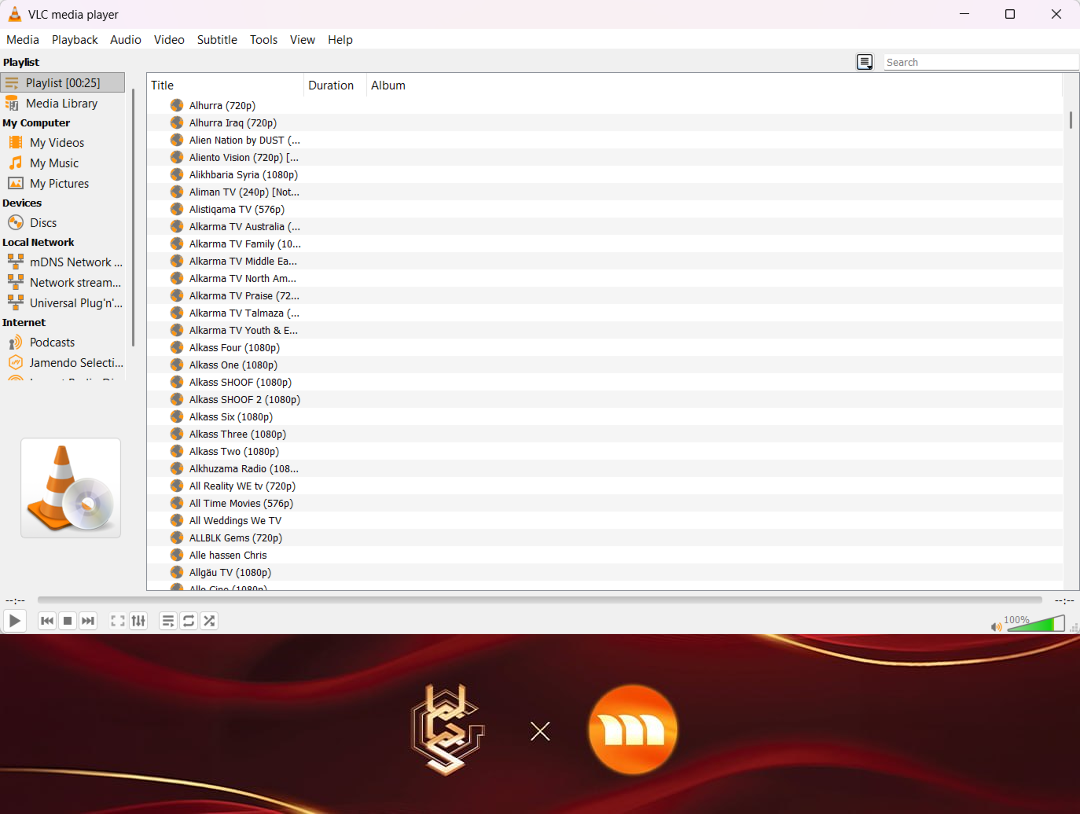Stop playback button

point(68,620)
